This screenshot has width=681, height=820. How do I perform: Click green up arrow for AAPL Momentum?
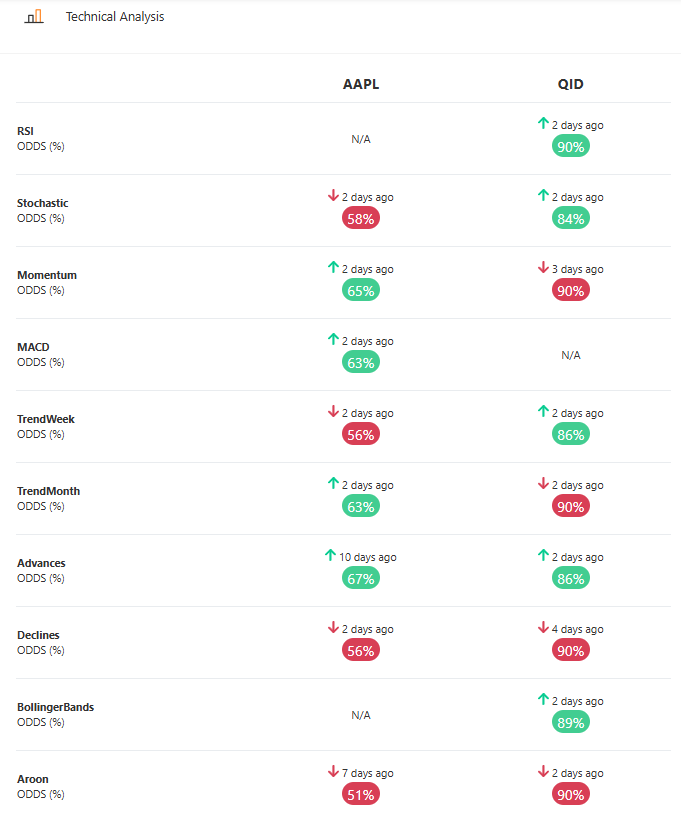coord(333,267)
